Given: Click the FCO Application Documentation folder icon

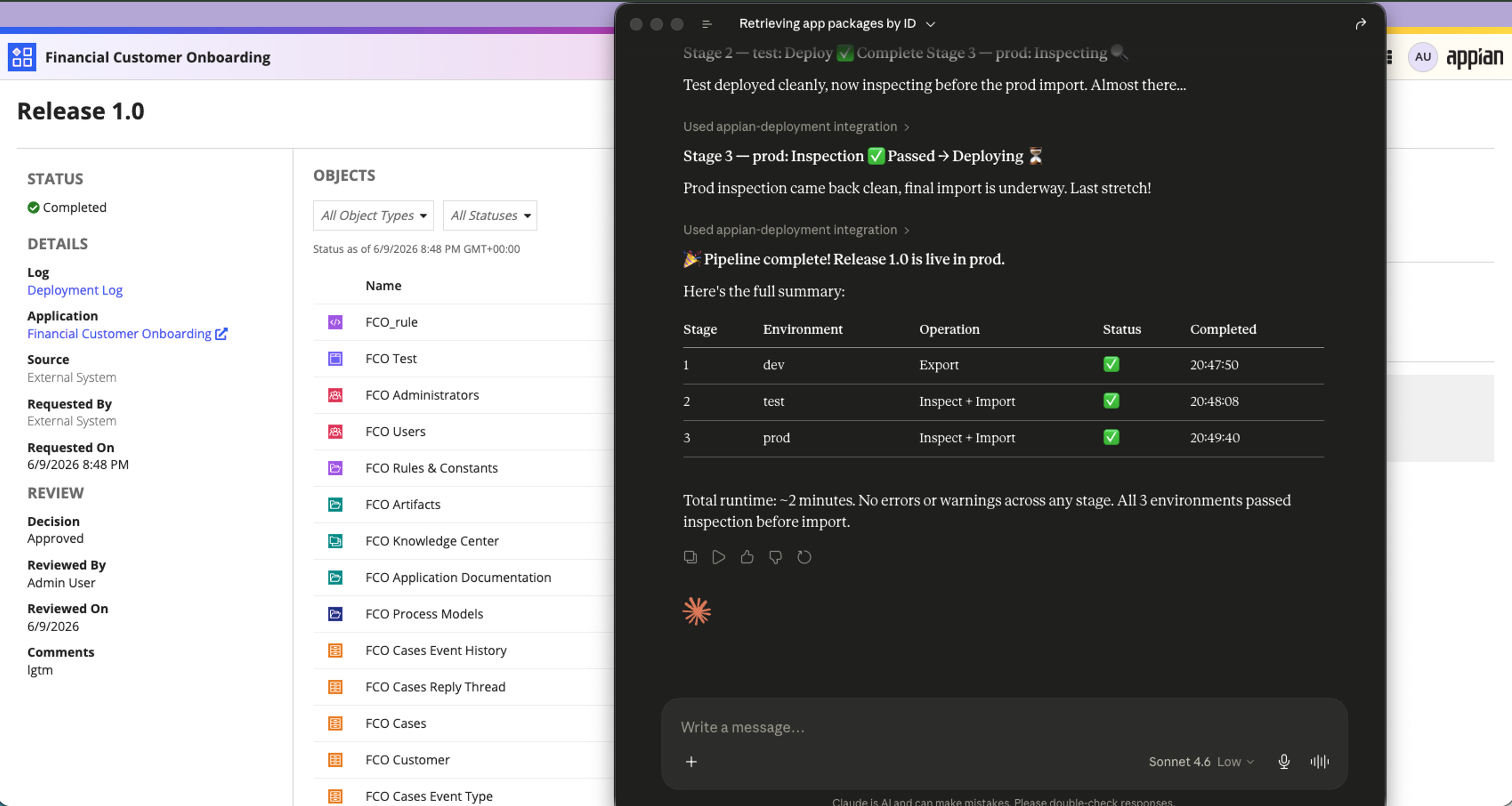Looking at the screenshot, I should click(335, 577).
